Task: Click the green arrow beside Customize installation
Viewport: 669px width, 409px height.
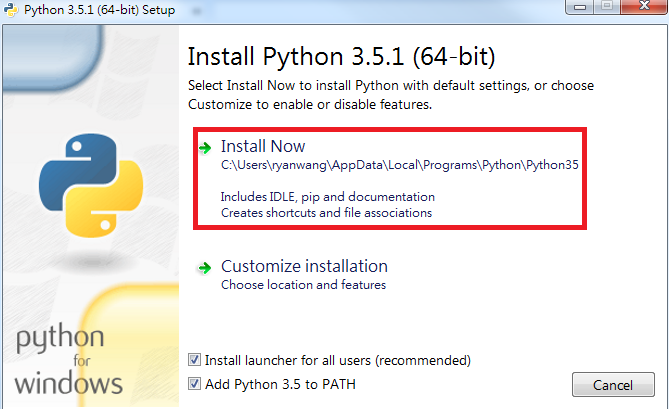Action: pos(205,268)
